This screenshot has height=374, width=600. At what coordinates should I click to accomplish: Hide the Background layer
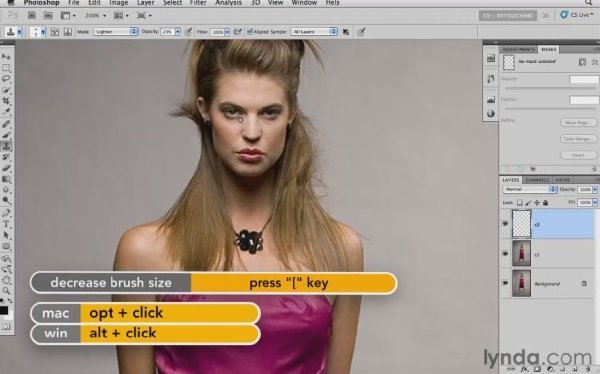point(505,283)
